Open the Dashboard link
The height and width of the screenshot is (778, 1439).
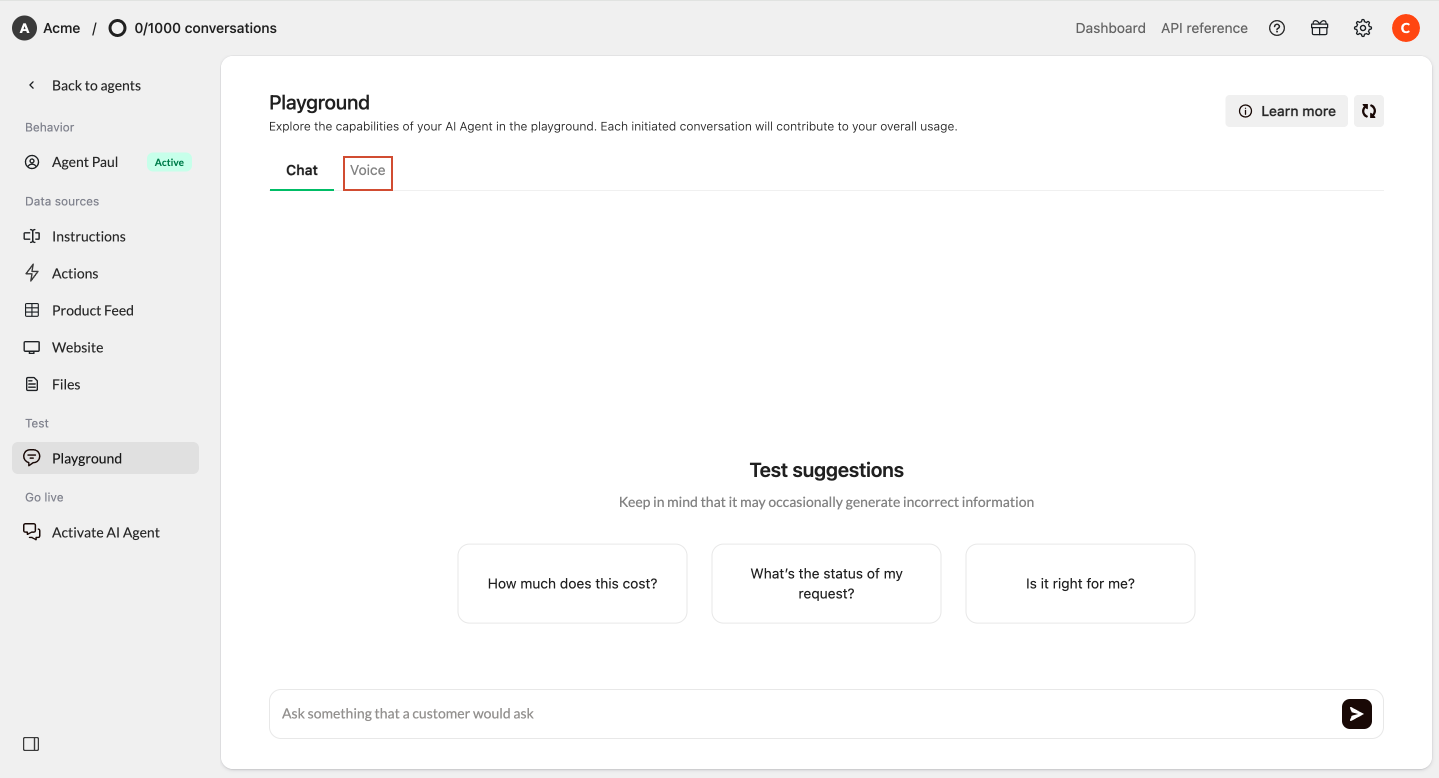tap(1110, 28)
